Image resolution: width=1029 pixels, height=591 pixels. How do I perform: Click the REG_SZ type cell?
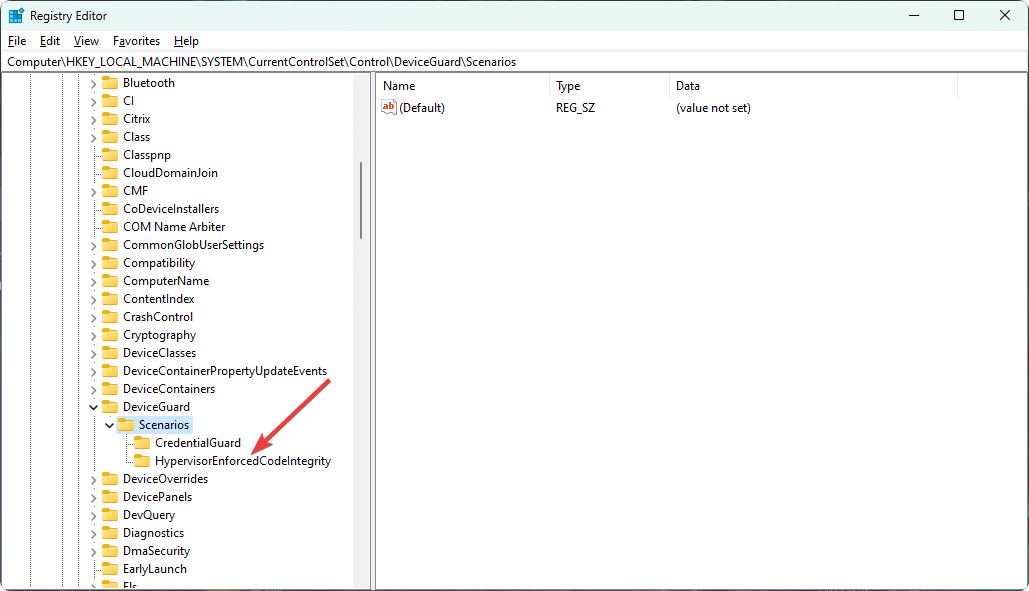click(576, 108)
